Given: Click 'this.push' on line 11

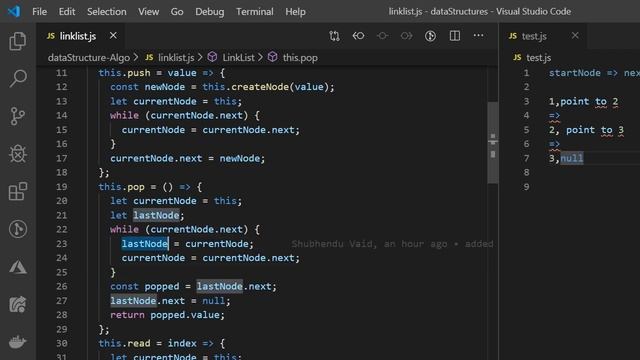Looking at the screenshot, I should [124, 73].
